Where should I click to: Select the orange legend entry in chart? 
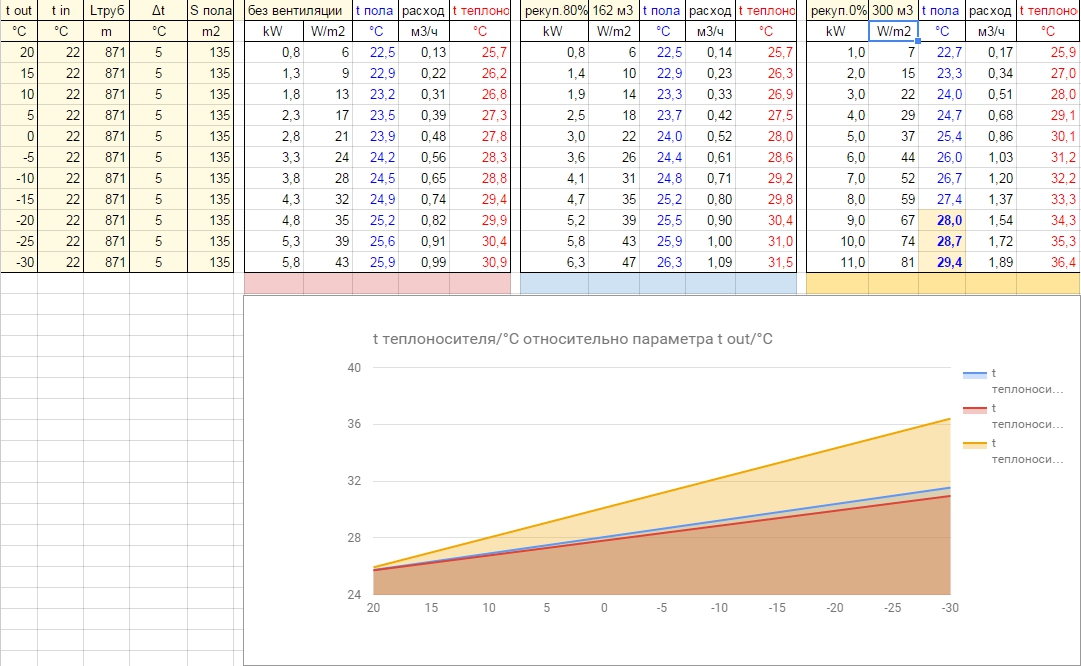pyautogui.click(x=1013, y=452)
